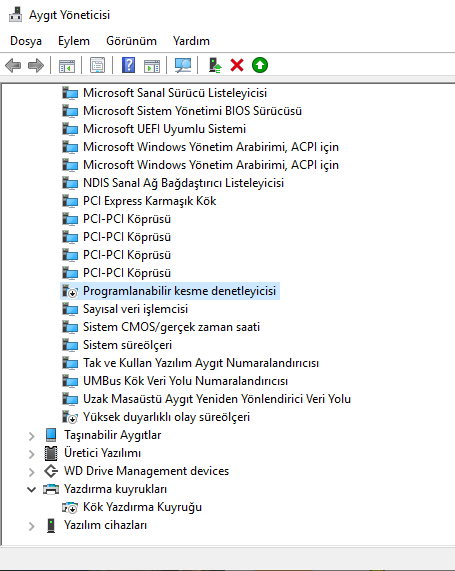Select Yüksek duyarlıklı olay süreölçeri device

[166, 417]
